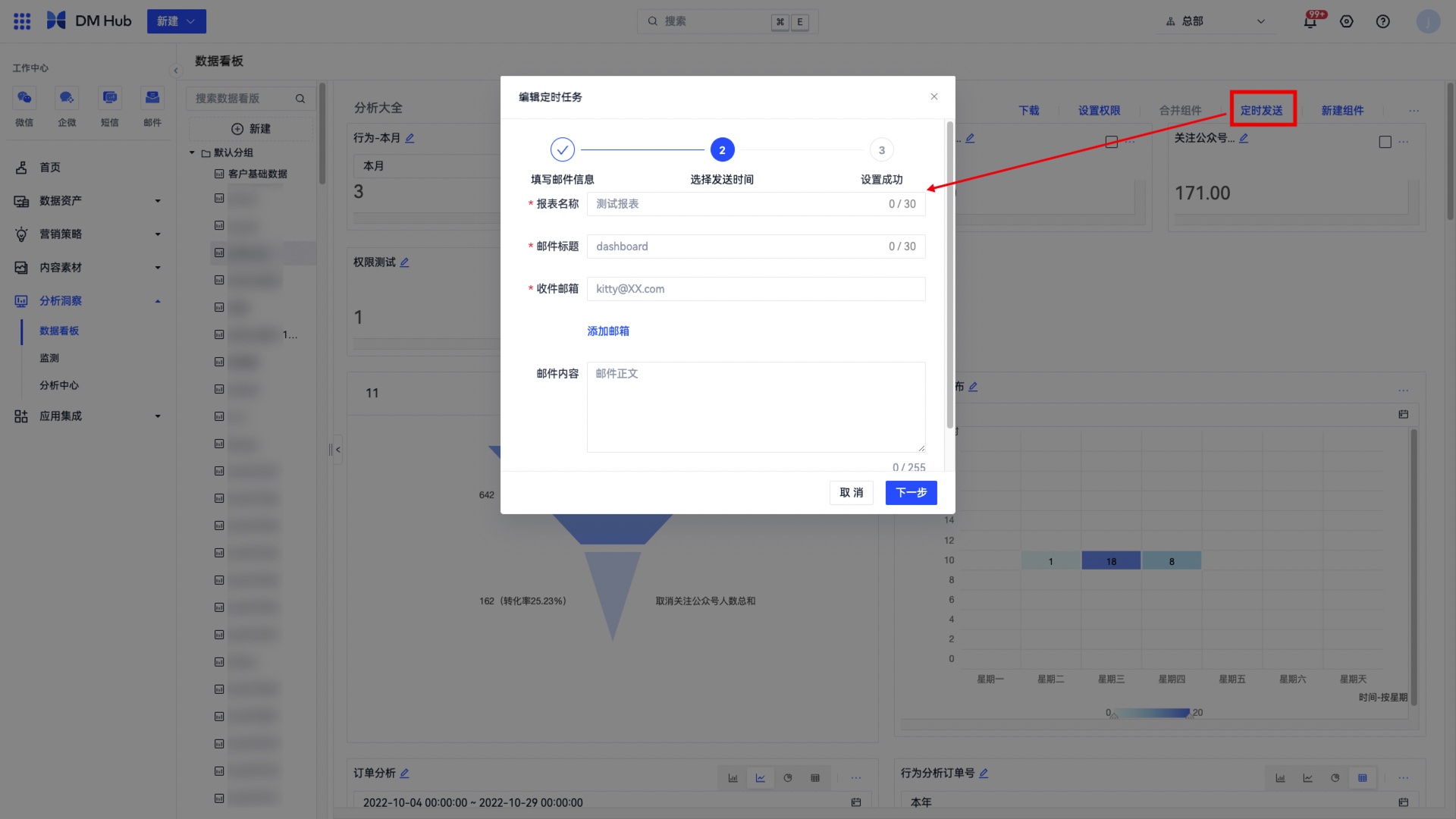Tick the checkbox on 关注公众号 widget
Screen dimensions: 1456x819
(x=1385, y=142)
